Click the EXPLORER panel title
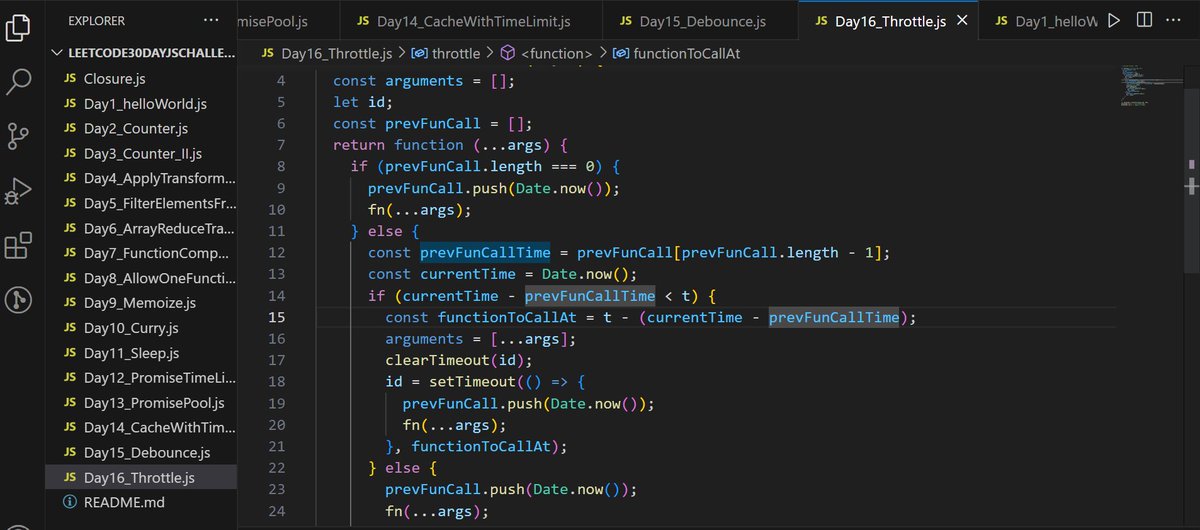The height and width of the screenshot is (530, 1200). [97, 20]
